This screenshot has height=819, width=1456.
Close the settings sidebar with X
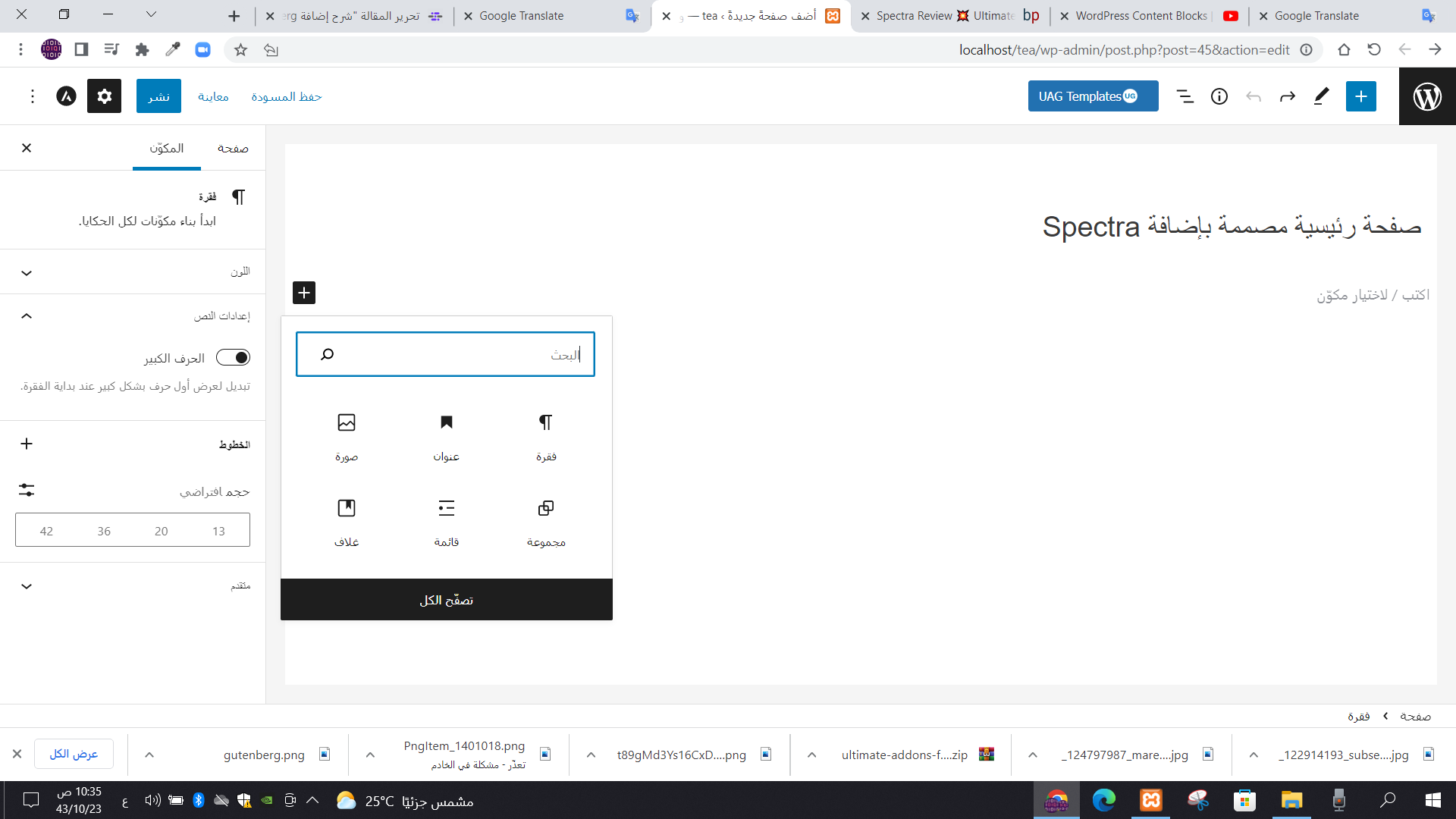point(27,148)
